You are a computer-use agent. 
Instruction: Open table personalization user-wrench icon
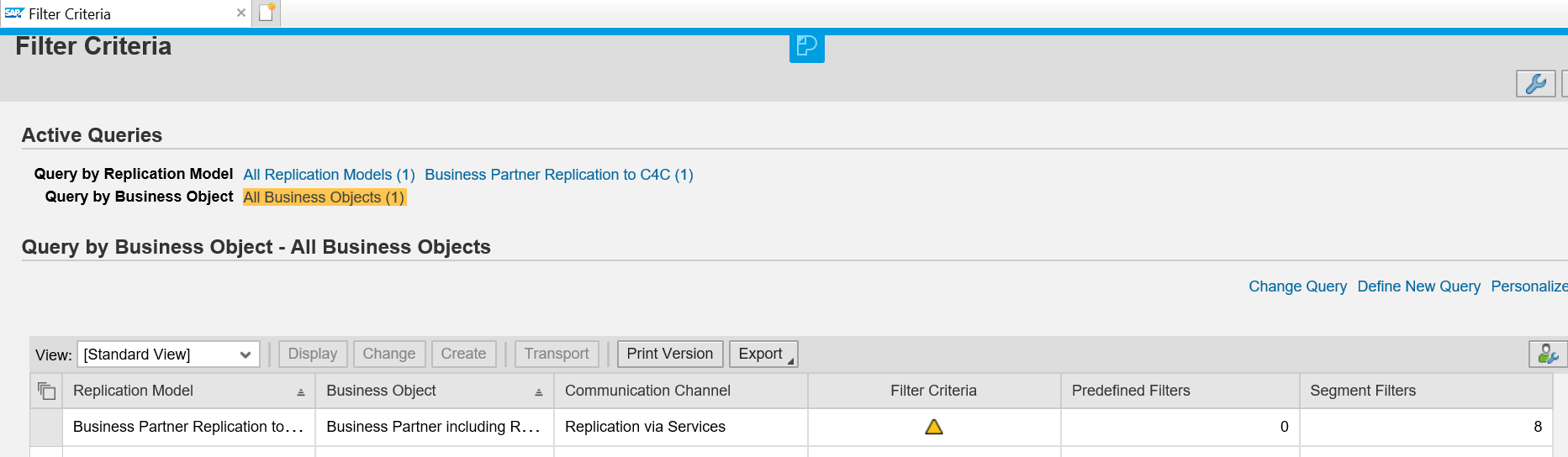(x=1547, y=355)
